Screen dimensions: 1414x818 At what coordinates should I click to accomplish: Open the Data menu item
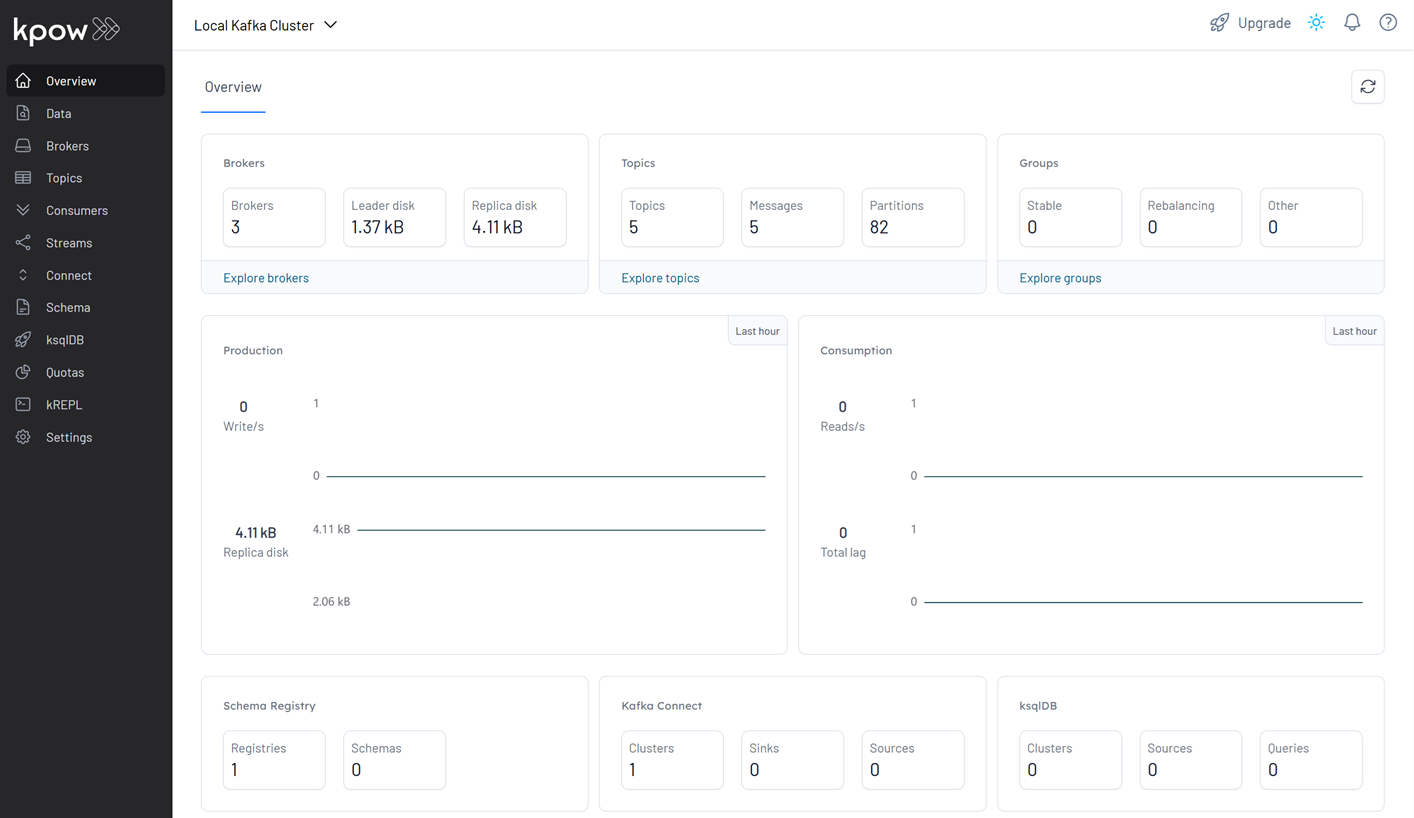[x=86, y=113]
